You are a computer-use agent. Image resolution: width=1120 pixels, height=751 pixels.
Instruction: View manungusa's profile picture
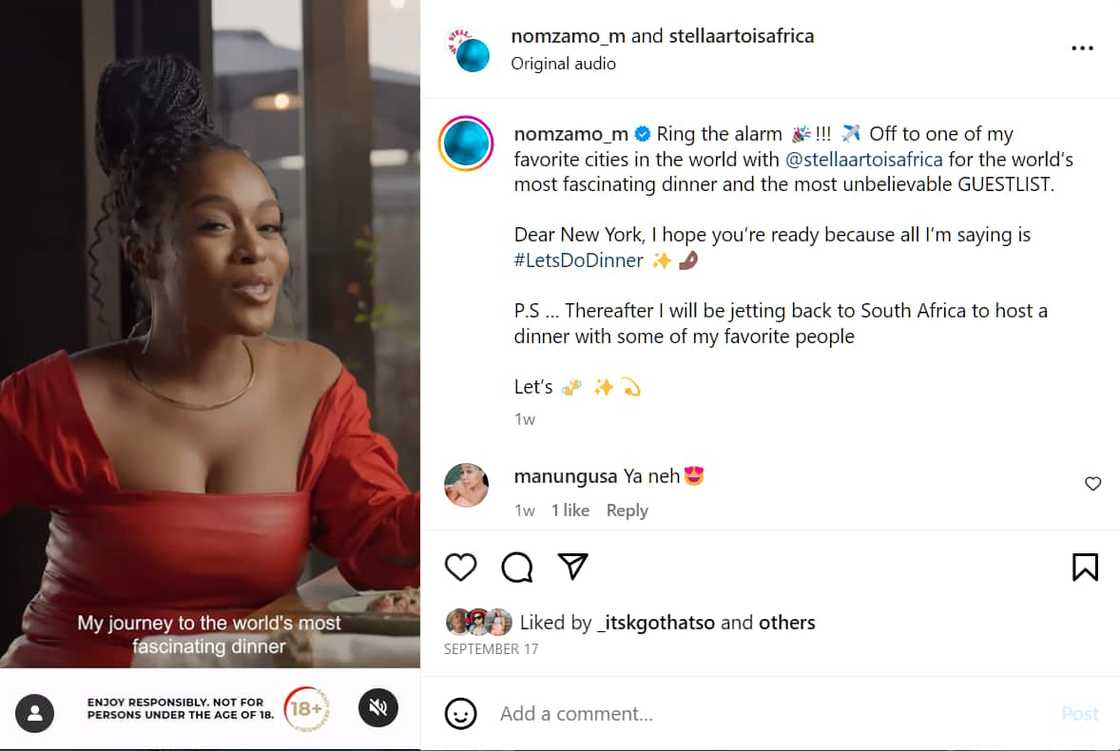pos(466,485)
